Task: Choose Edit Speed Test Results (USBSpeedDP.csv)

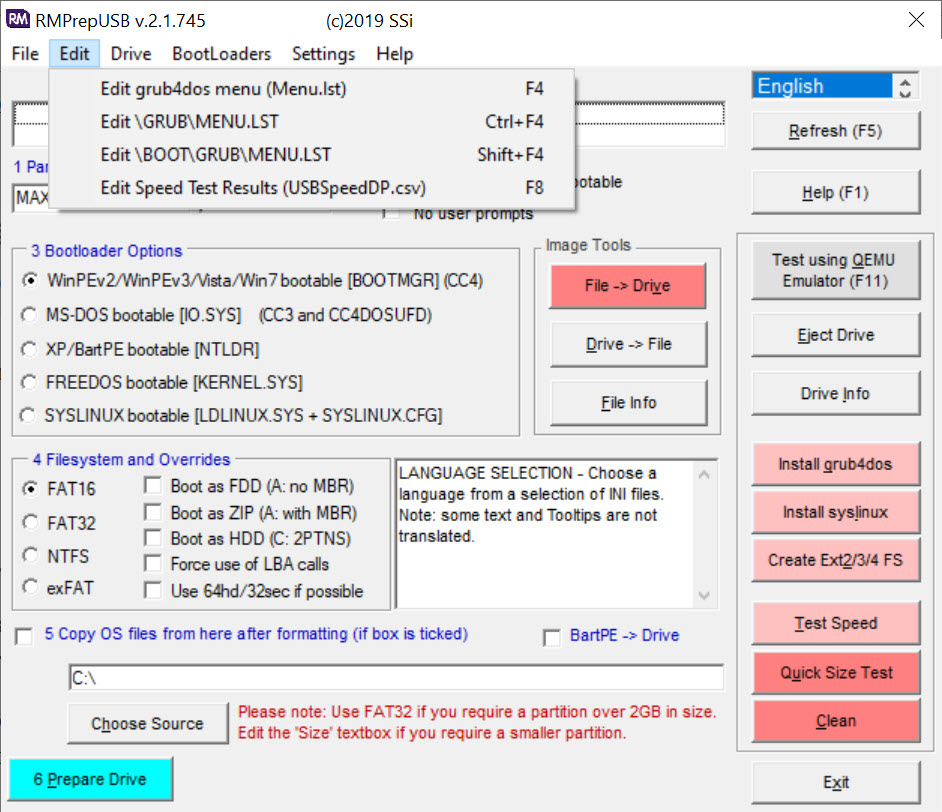Action: coord(311,188)
